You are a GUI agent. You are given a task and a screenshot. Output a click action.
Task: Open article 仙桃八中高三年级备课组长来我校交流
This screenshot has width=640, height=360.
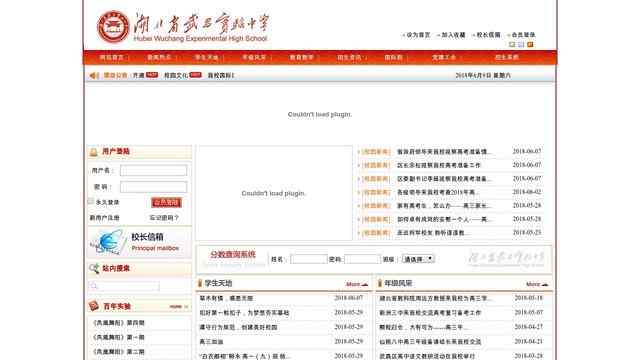(x=430, y=342)
